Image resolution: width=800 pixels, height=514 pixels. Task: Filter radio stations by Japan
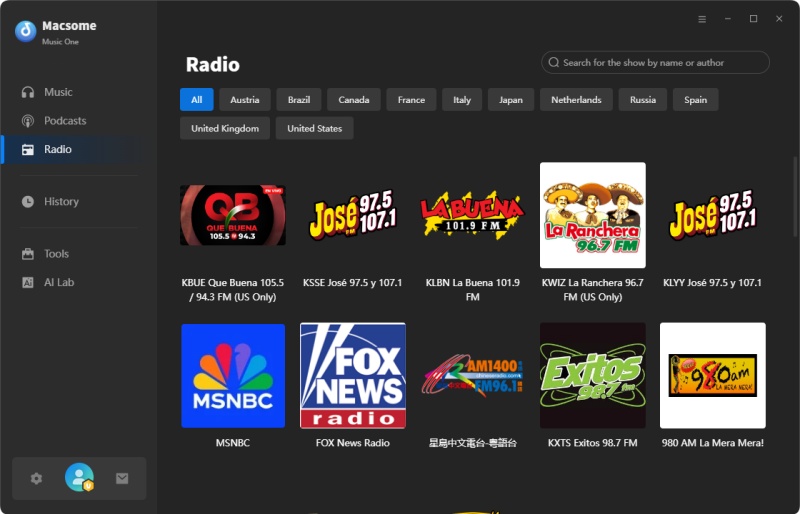coord(511,100)
